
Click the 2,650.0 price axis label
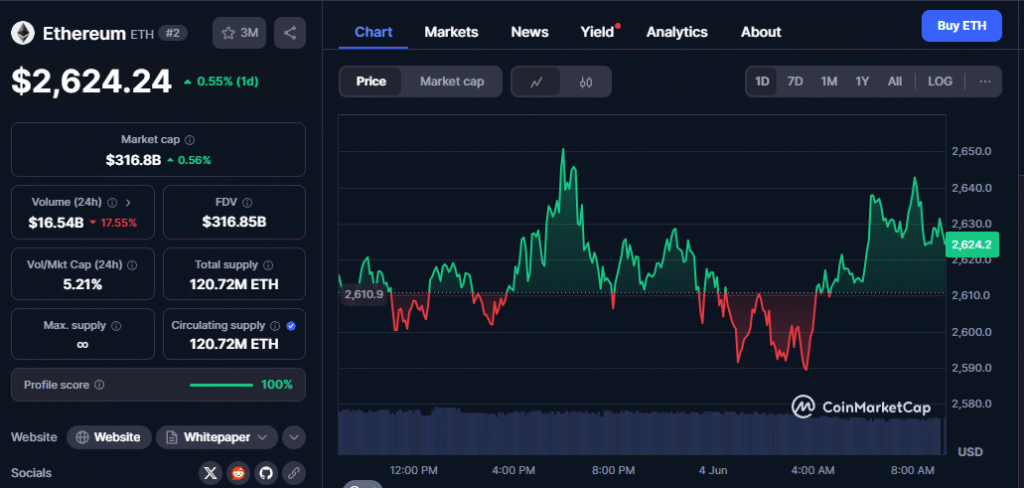[973, 152]
